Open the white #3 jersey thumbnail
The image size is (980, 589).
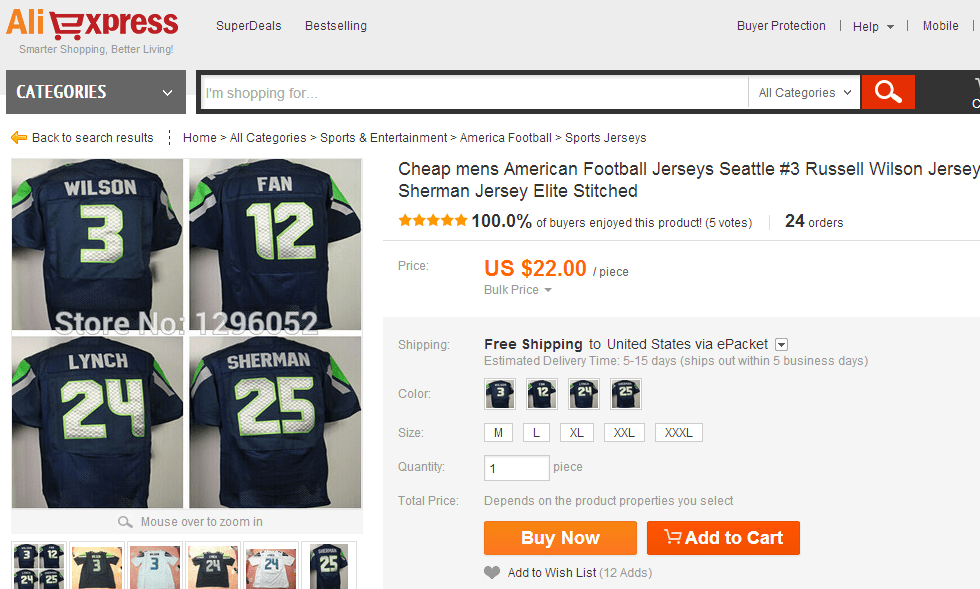tap(155, 566)
